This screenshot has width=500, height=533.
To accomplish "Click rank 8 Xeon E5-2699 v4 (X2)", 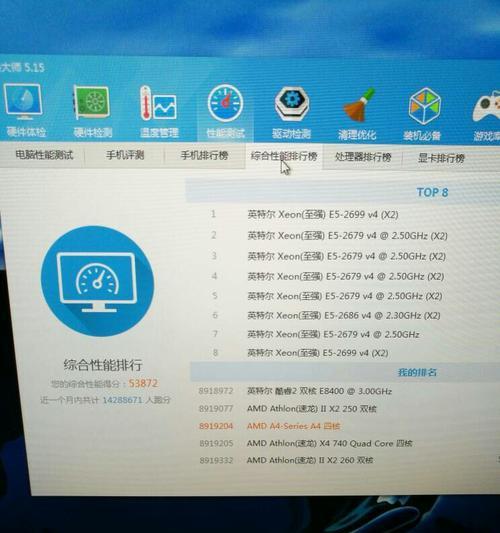I will tap(318, 353).
